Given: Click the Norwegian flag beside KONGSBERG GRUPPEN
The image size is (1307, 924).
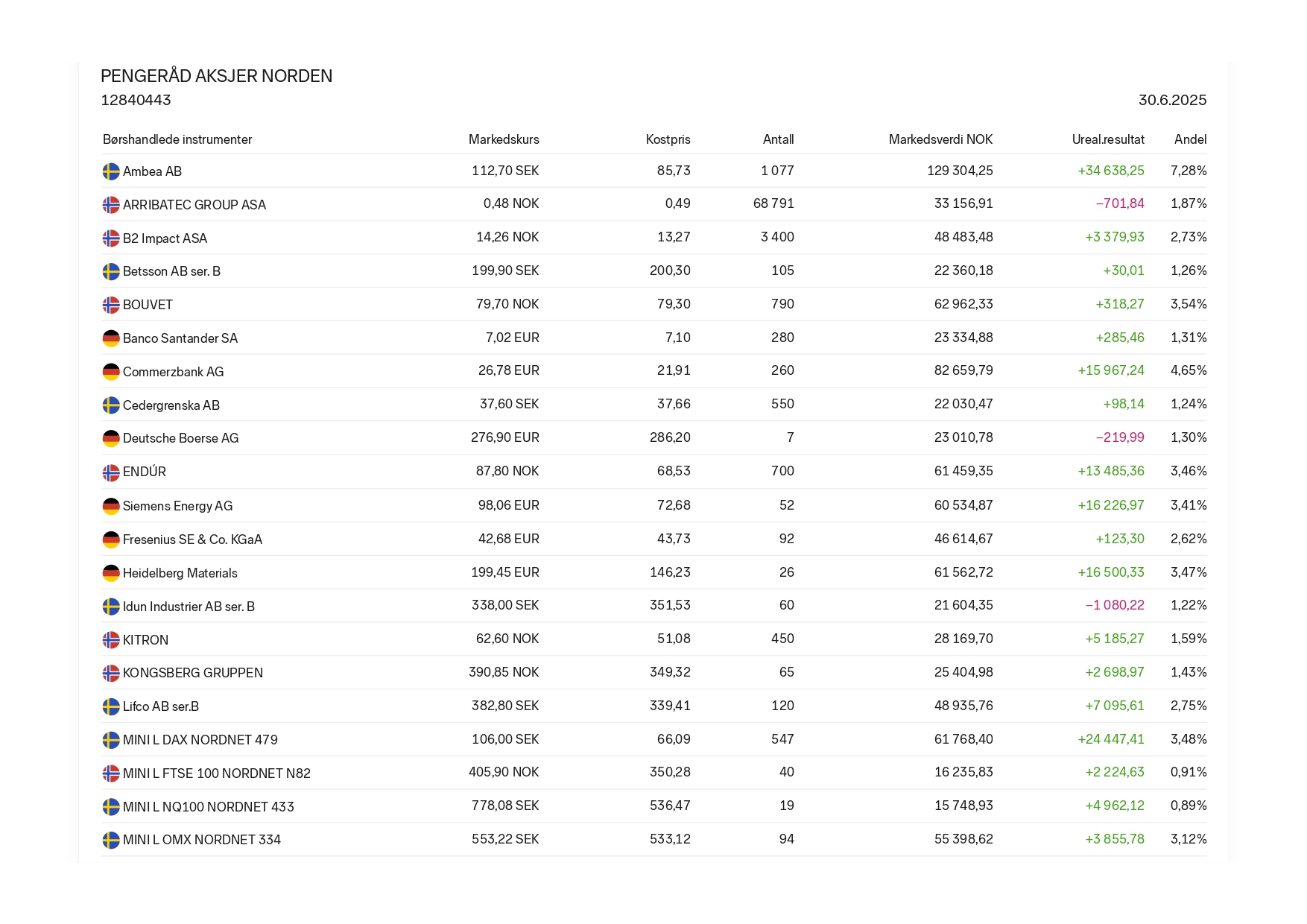Looking at the screenshot, I should [x=111, y=673].
